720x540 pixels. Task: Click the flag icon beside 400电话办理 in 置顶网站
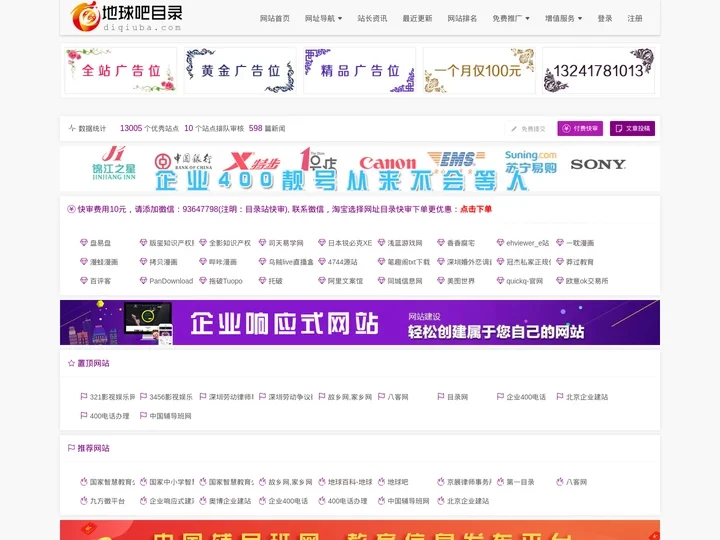click(x=84, y=415)
